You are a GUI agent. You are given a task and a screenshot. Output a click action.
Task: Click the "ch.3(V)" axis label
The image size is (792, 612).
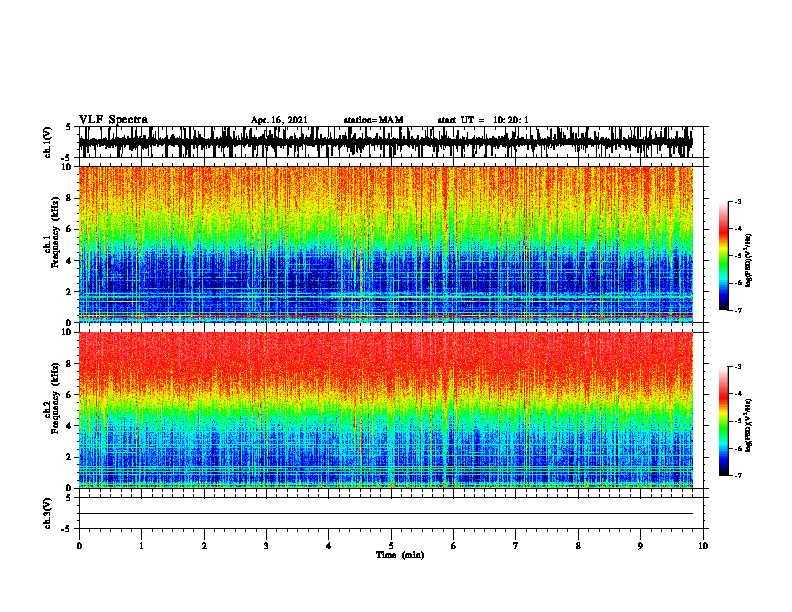coord(48,513)
